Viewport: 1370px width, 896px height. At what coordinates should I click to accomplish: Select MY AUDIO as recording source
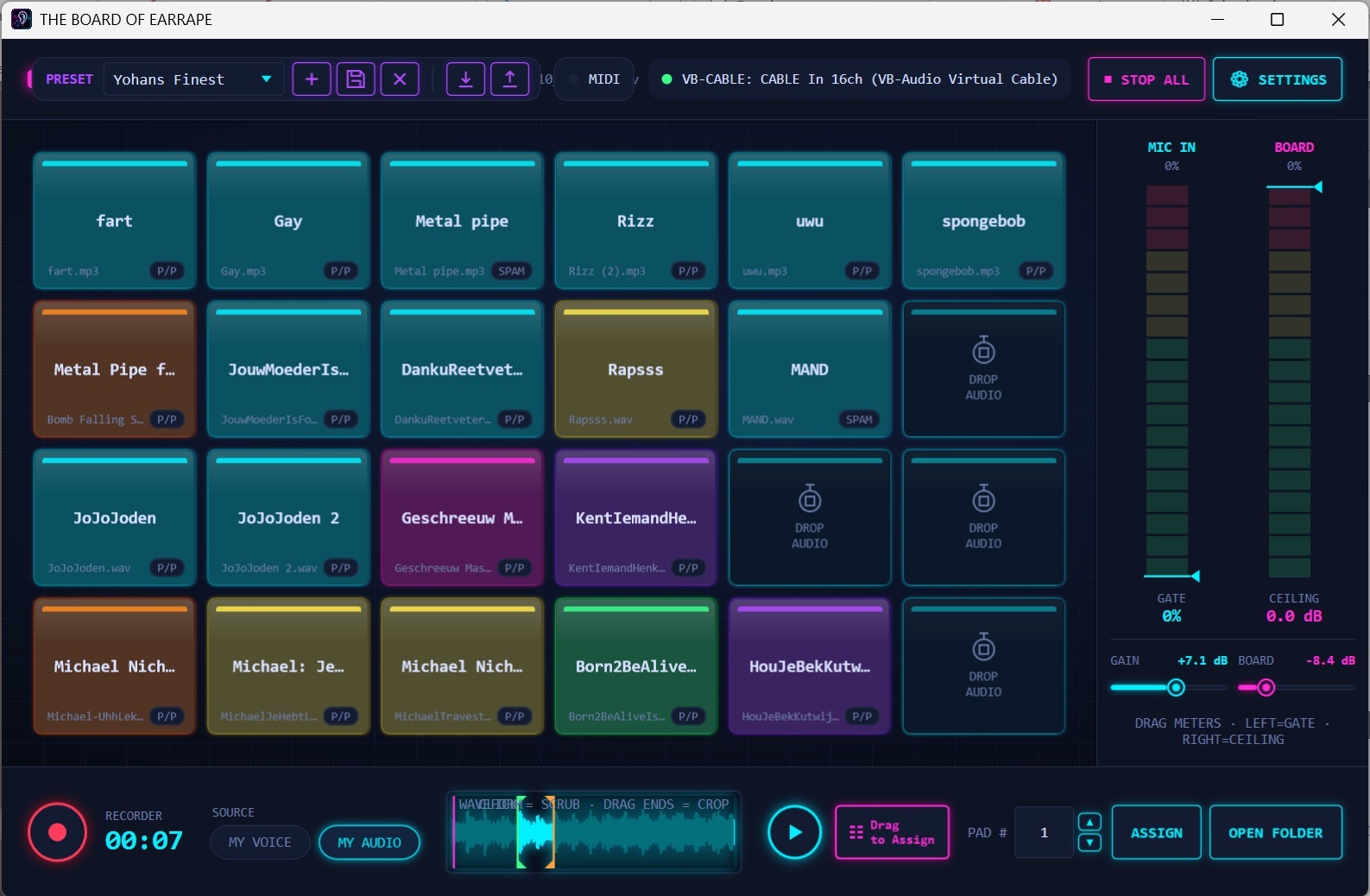pos(369,842)
